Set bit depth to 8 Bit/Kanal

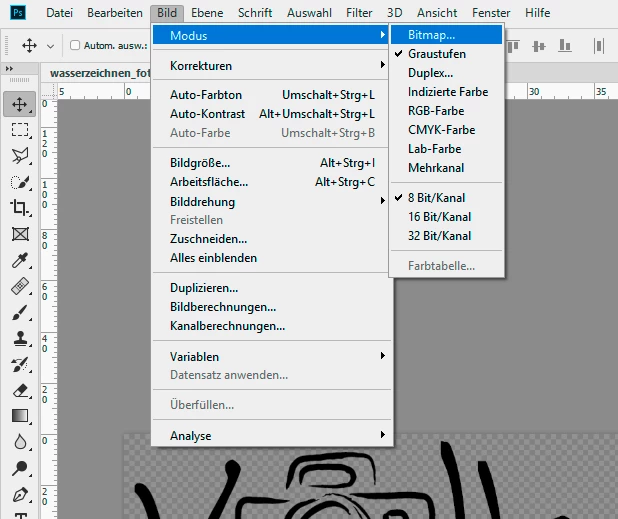click(447, 198)
